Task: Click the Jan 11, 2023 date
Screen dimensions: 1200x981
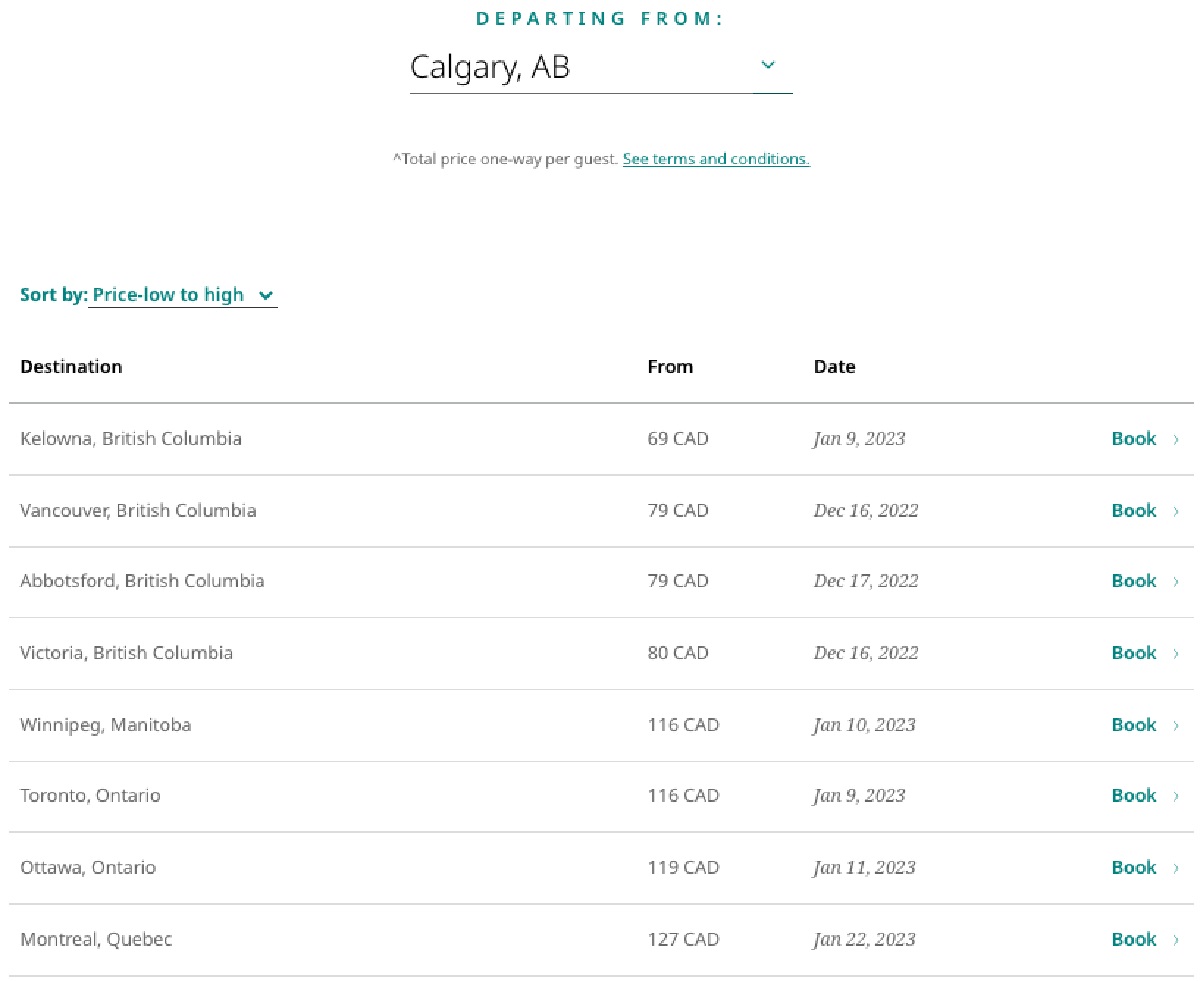Action: (865, 868)
